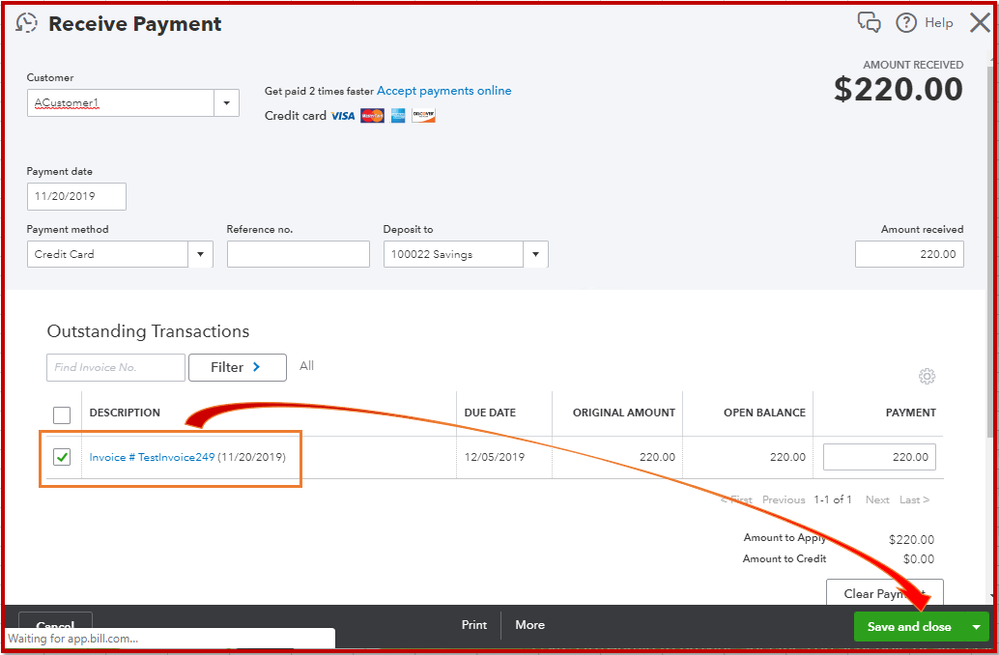Image resolution: width=999 pixels, height=655 pixels.
Task: Click the Reference no. field
Action: coord(298,254)
